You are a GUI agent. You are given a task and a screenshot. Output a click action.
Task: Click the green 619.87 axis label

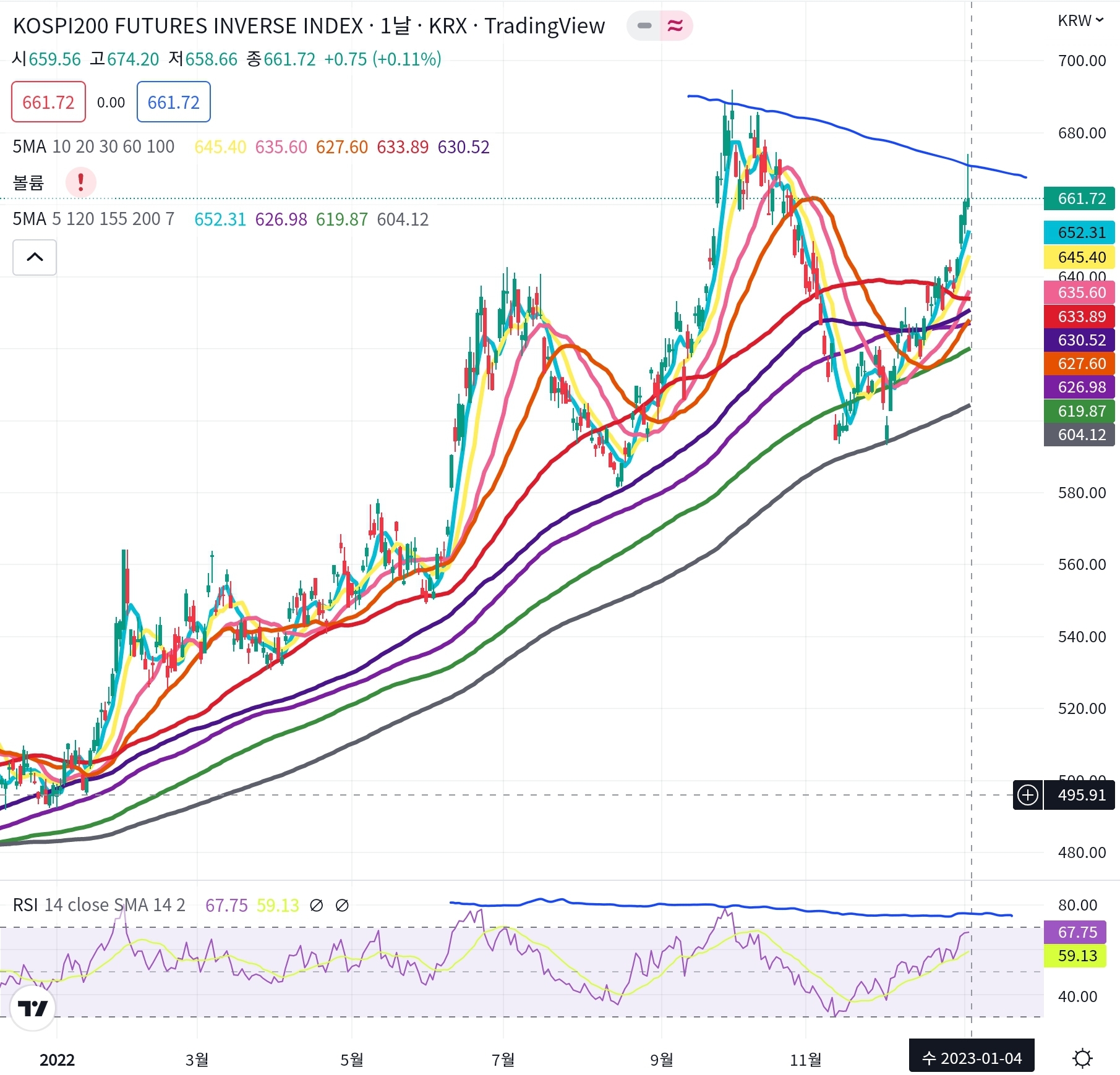click(x=1079, y=411)
